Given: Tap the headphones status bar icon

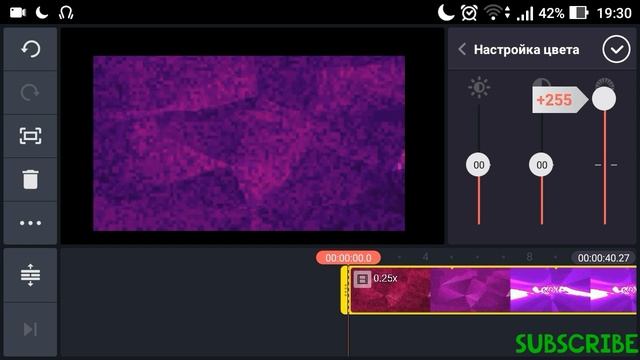Looking at the screenshot, I should coord(66,13).
